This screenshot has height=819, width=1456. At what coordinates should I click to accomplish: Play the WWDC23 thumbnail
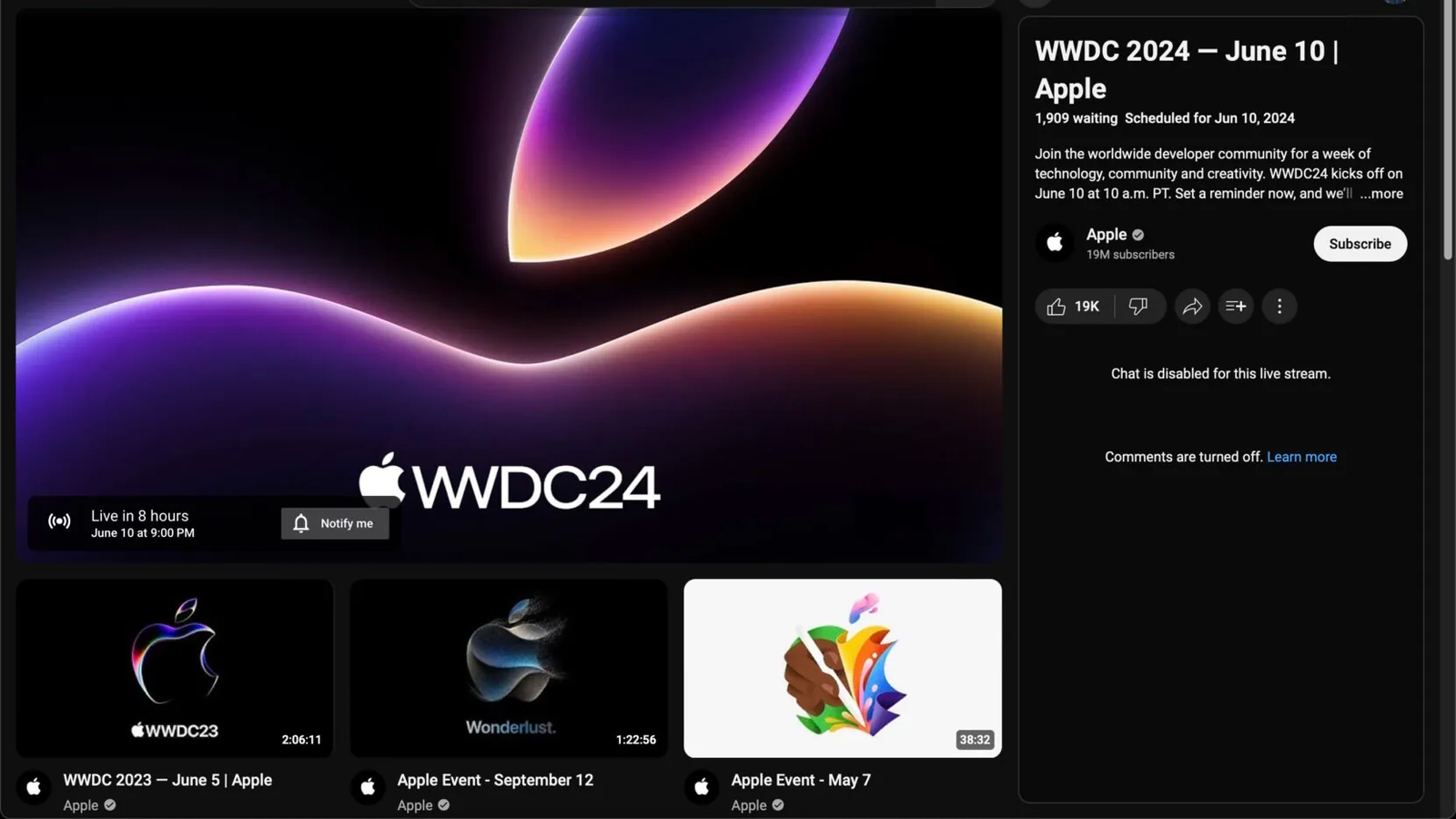coord(175,668)
